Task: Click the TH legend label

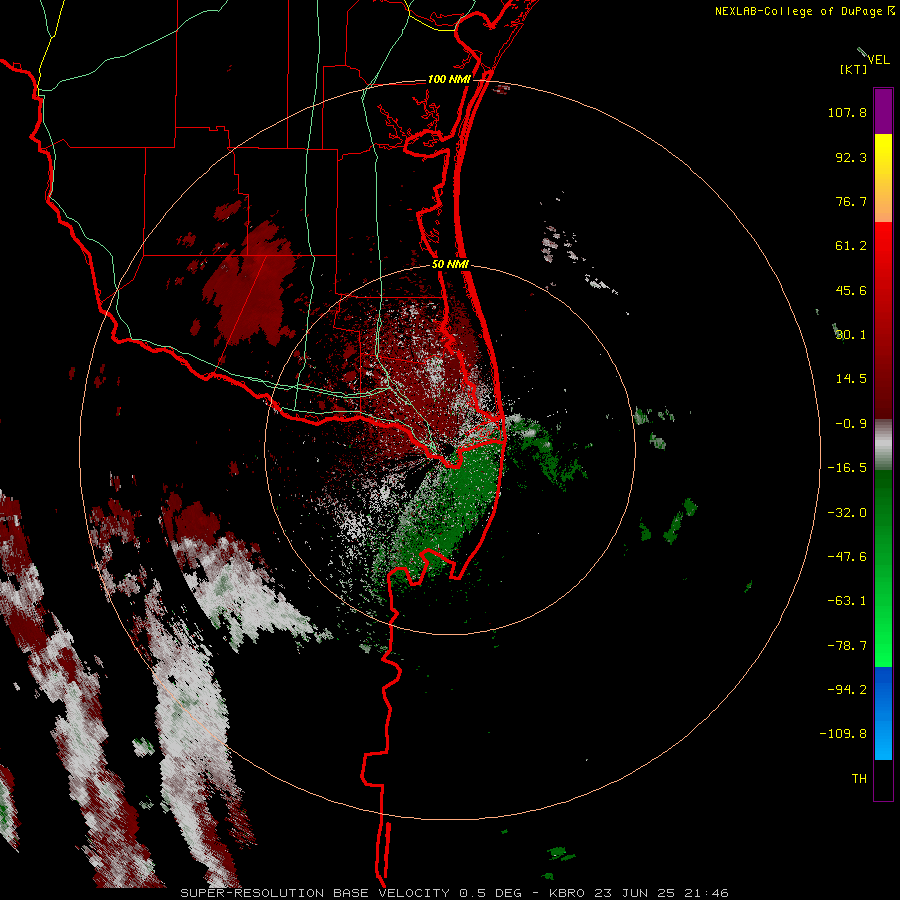Action: 859,779
